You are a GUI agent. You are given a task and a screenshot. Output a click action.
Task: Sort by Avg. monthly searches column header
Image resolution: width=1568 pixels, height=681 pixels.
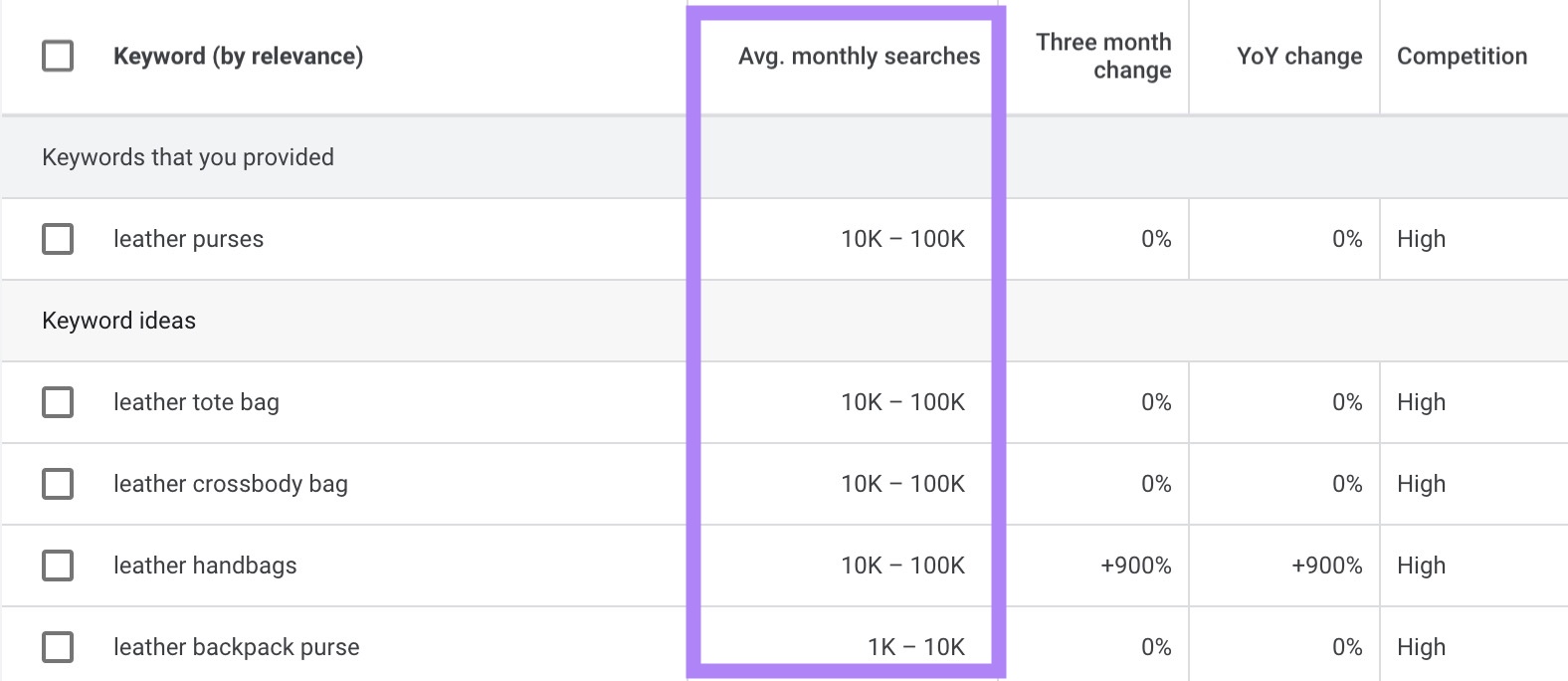click(858, 57)
